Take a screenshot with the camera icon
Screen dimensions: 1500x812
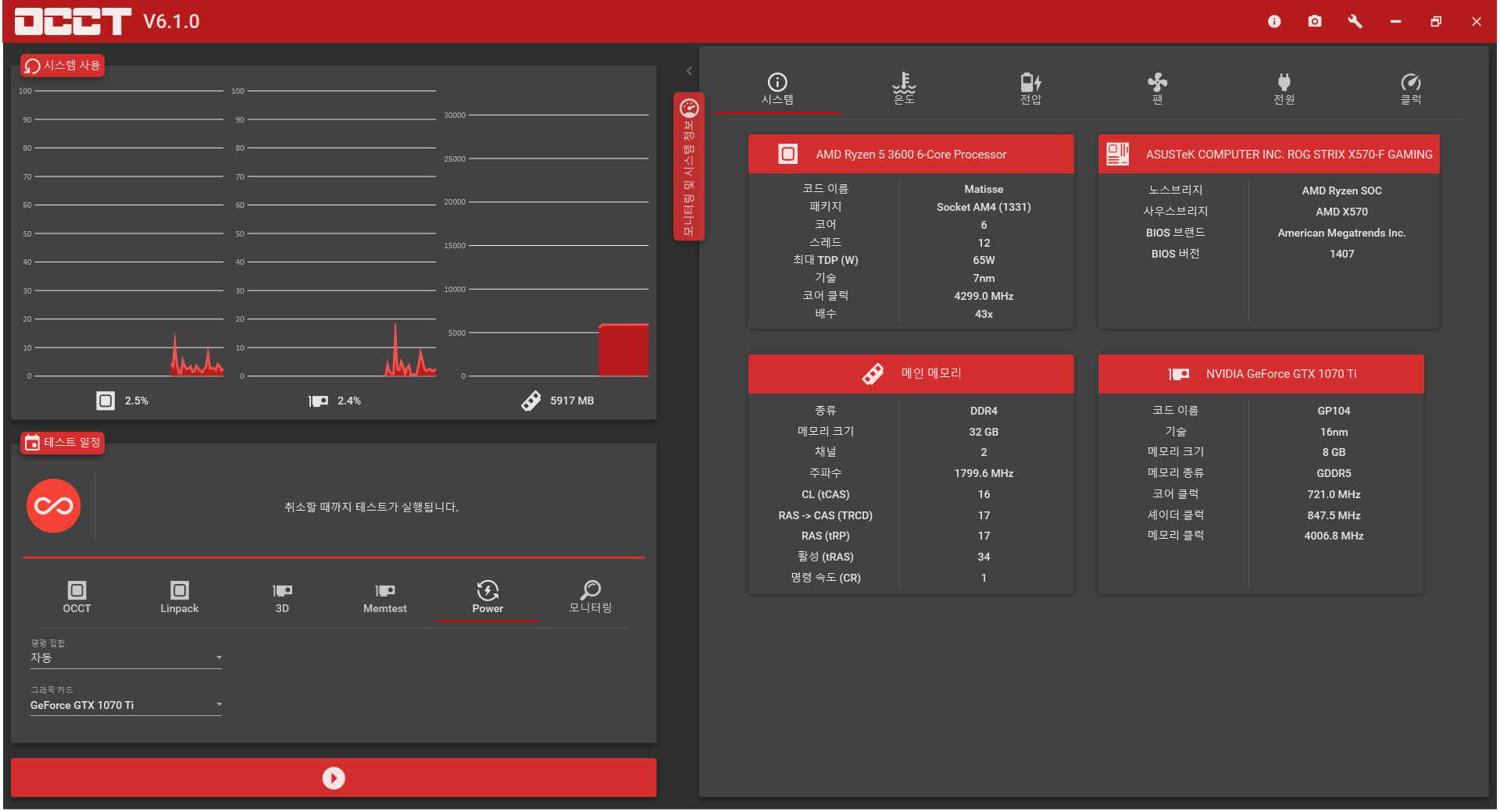pos(1315,21)
